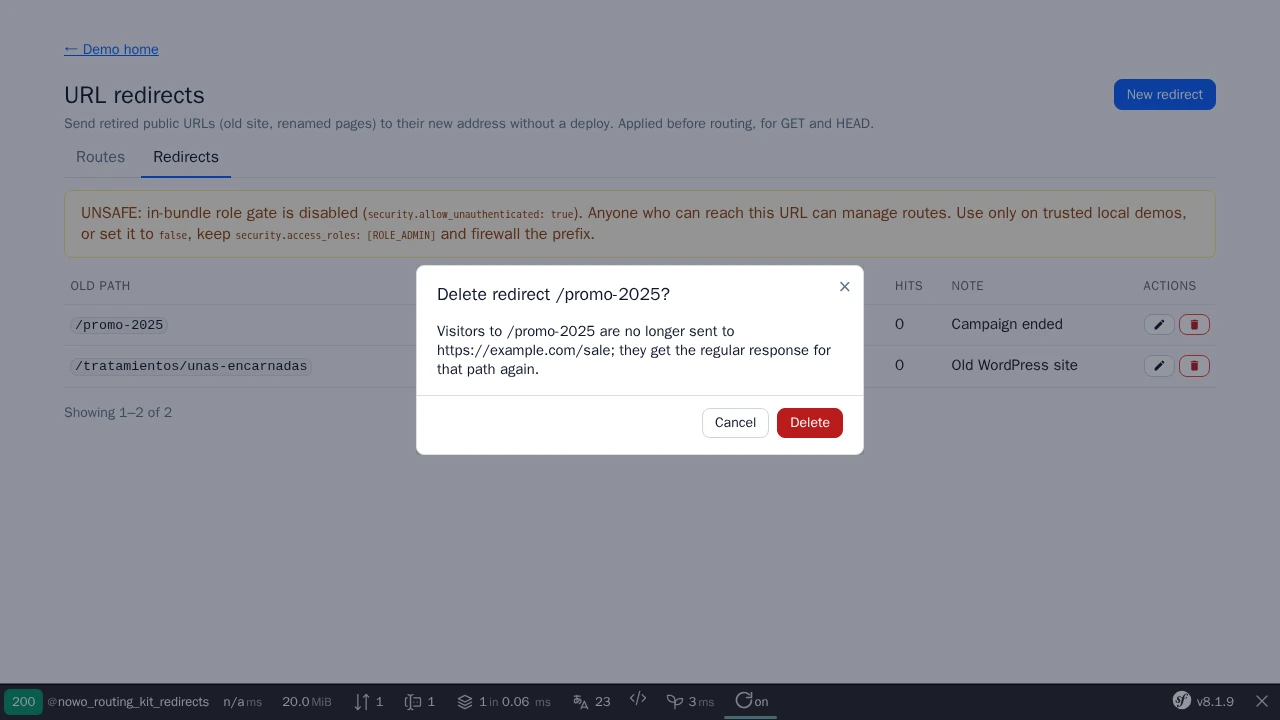
Task: Edit the /tratamientos/unas-encarnadas redirect pencil icon
Action: click(x=1159, y=366)
